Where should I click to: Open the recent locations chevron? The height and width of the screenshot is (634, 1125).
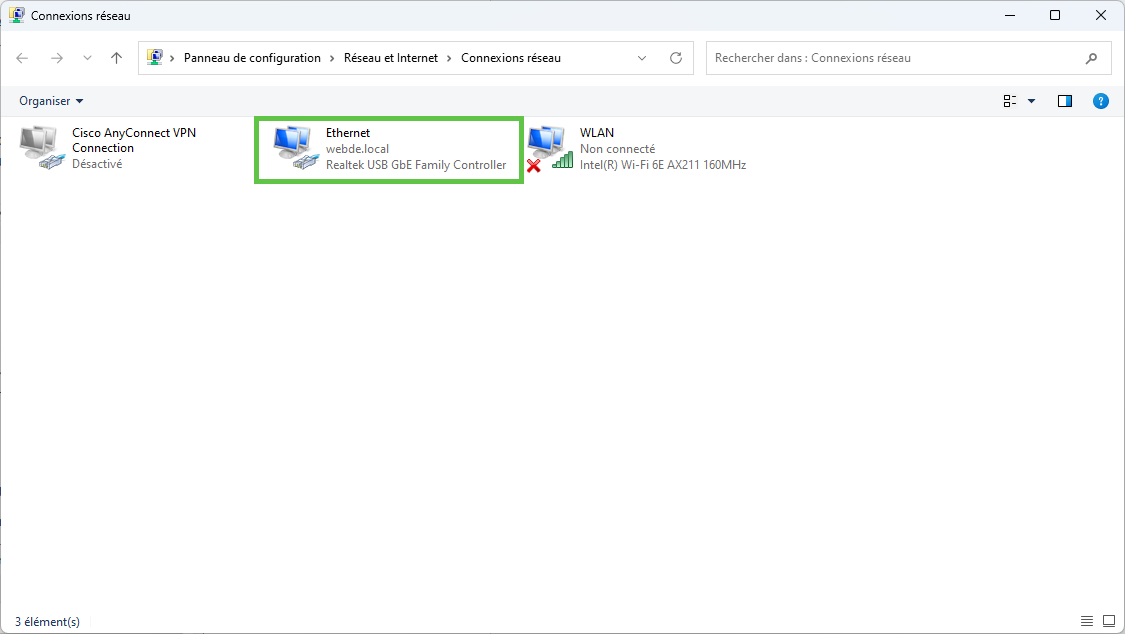[x=87, y=58]
